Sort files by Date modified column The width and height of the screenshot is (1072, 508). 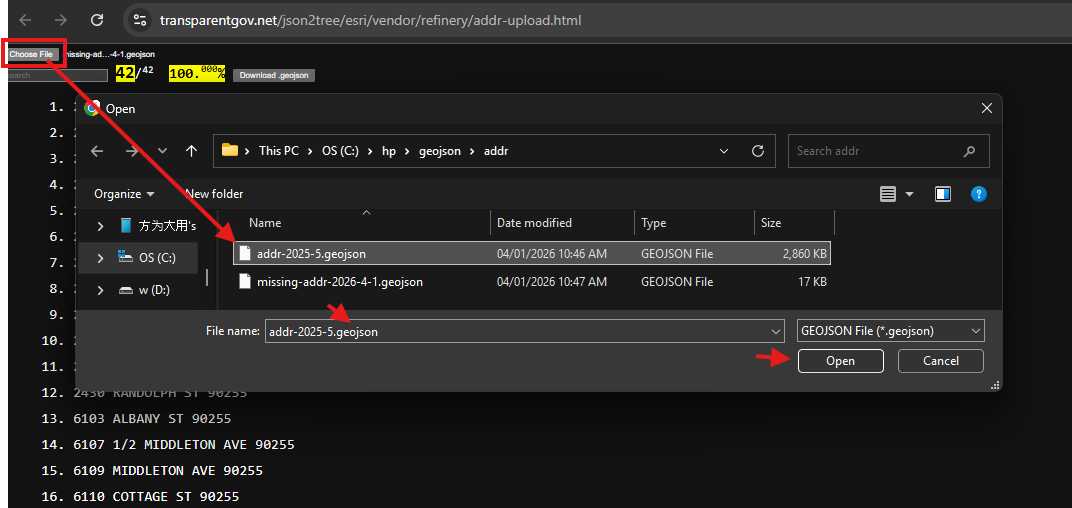534,223
